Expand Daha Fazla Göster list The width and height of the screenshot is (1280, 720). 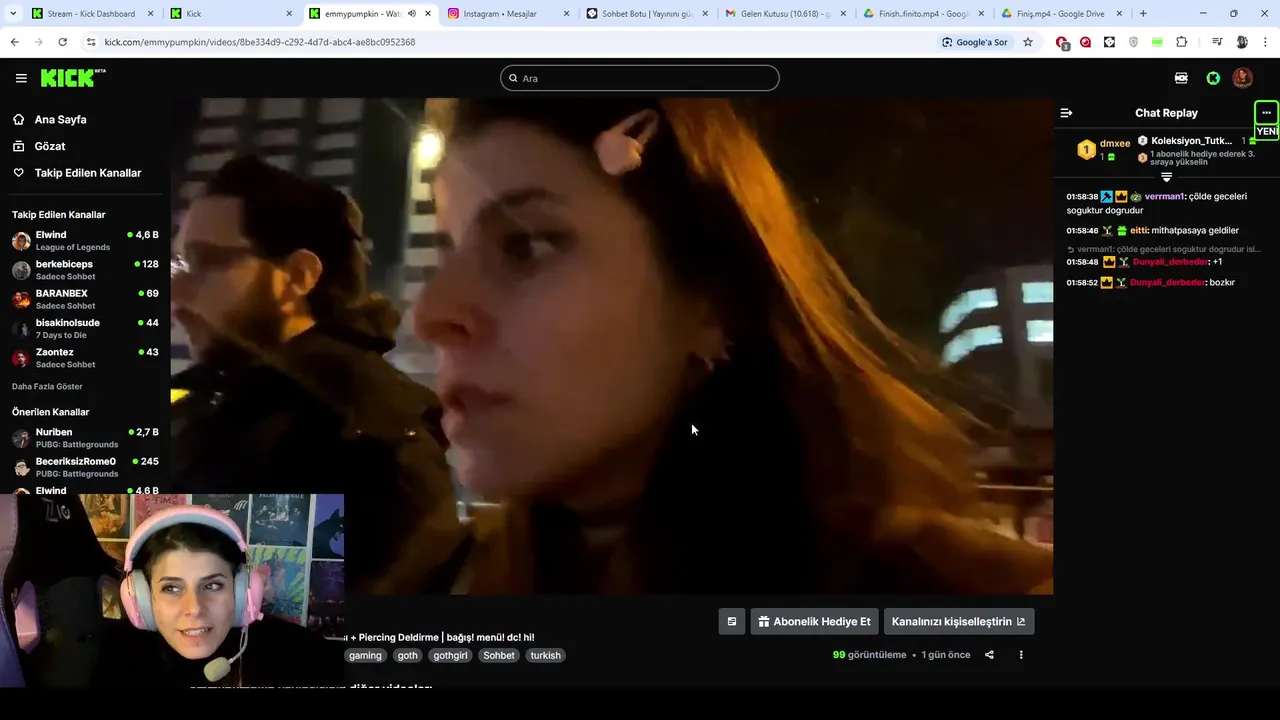(47, 386)
